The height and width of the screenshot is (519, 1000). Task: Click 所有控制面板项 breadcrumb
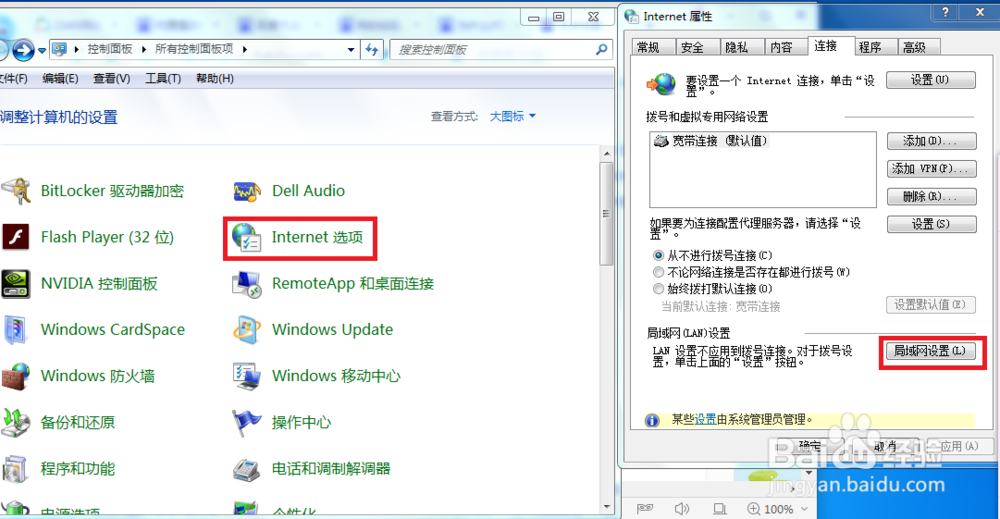coord(195,49)
